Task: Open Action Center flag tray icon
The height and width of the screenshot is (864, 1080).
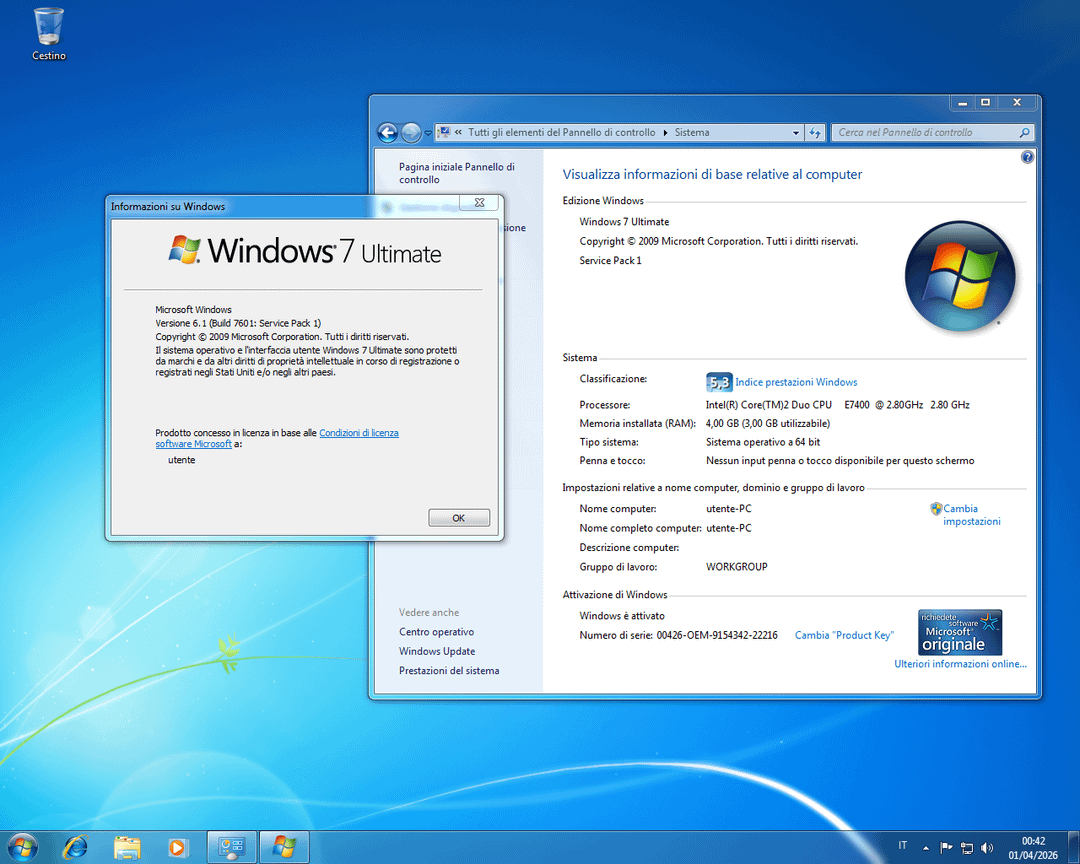Action: pyautogui.click(x=946, y=848)
